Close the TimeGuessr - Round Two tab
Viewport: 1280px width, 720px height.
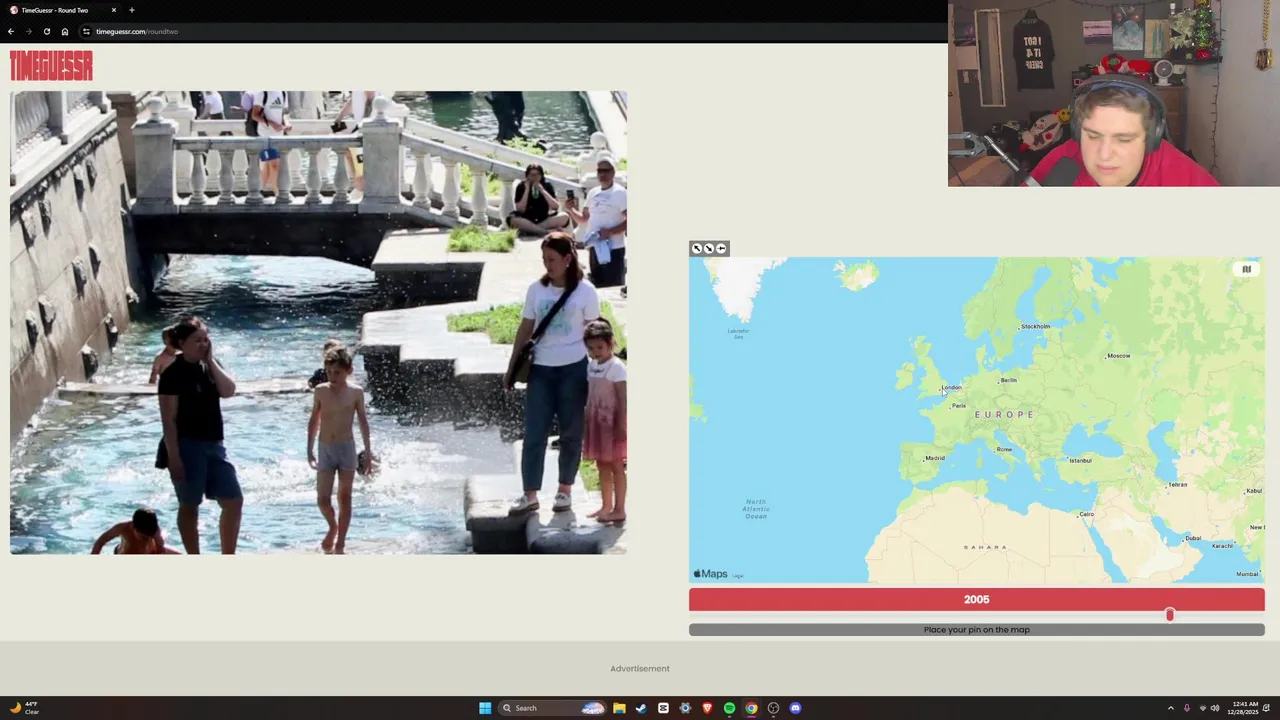114,10
